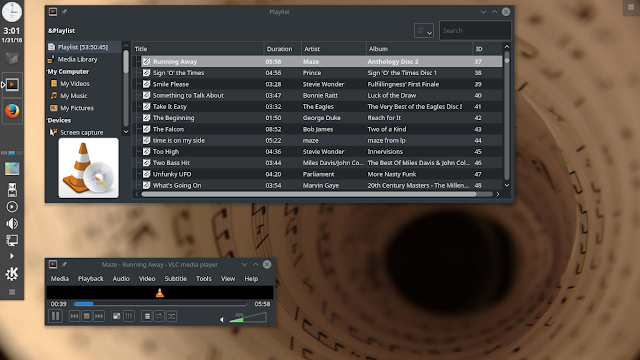The width and height of the screenshot is (640, 360).
Task: Open Subtitle menu
Action: click(176, 278)
